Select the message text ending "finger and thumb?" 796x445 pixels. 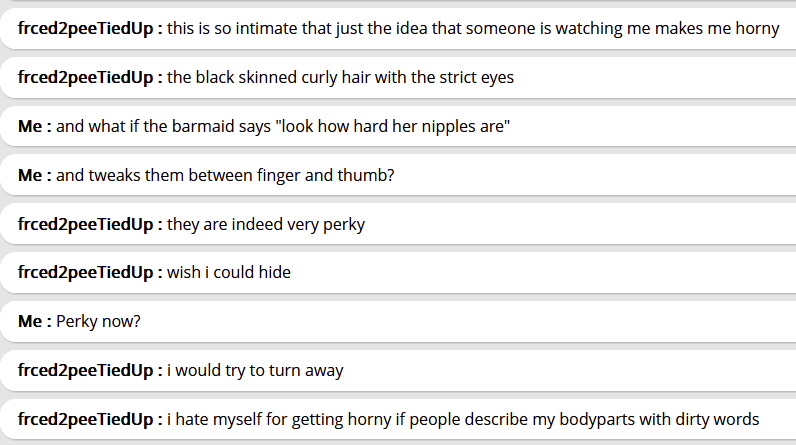tap(225, 175)
